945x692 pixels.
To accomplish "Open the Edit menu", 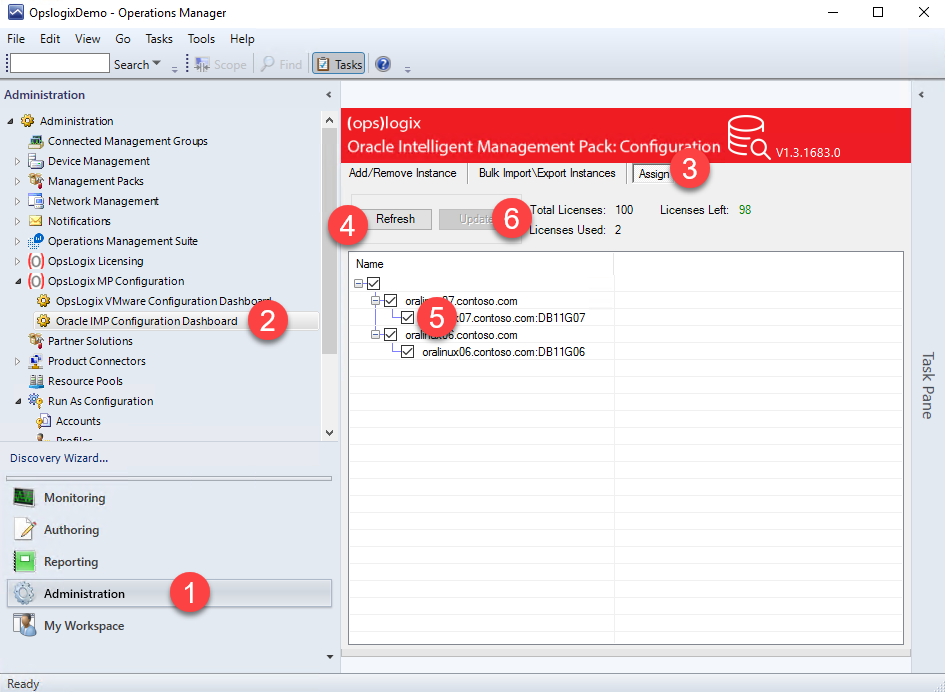I will (x=50, y=39).
